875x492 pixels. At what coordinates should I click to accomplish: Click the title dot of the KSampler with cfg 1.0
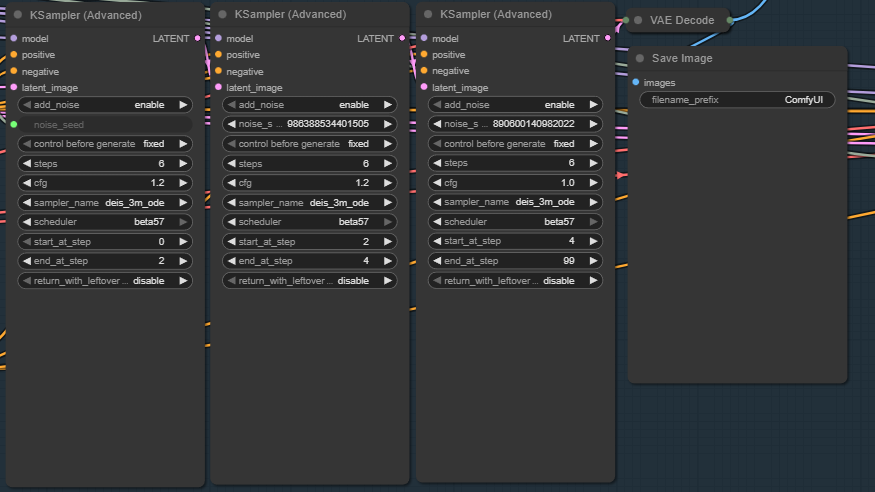(x=428, y=15)
